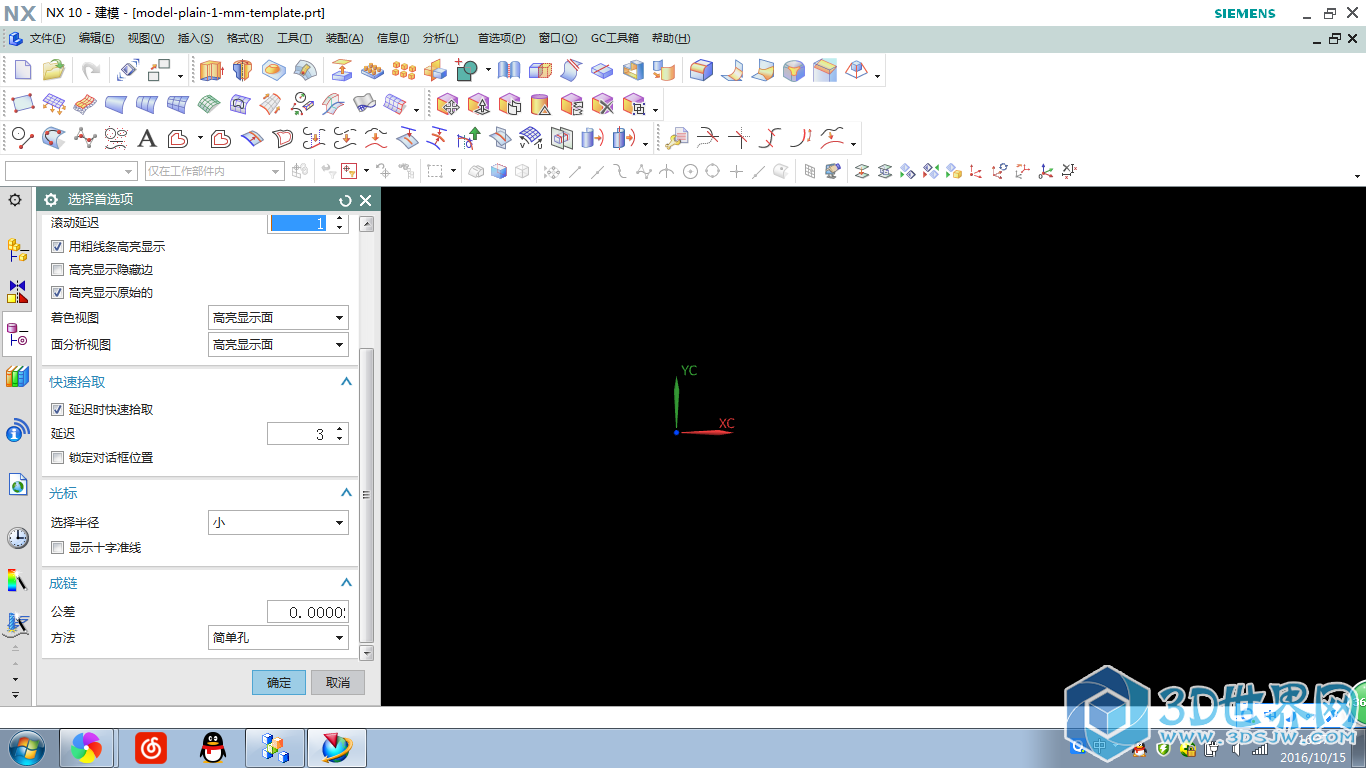This screenshot has width=1366, height=768.
Task: Click the Move Face icon
Action: 448,104
